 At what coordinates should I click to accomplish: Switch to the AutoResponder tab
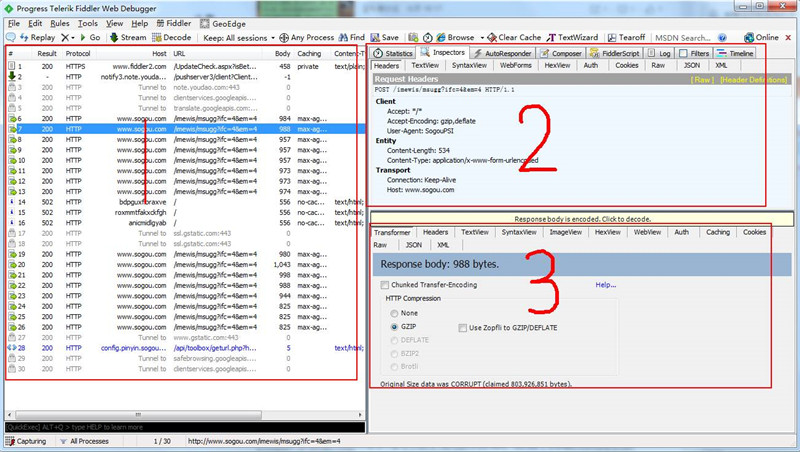point(502,53)
